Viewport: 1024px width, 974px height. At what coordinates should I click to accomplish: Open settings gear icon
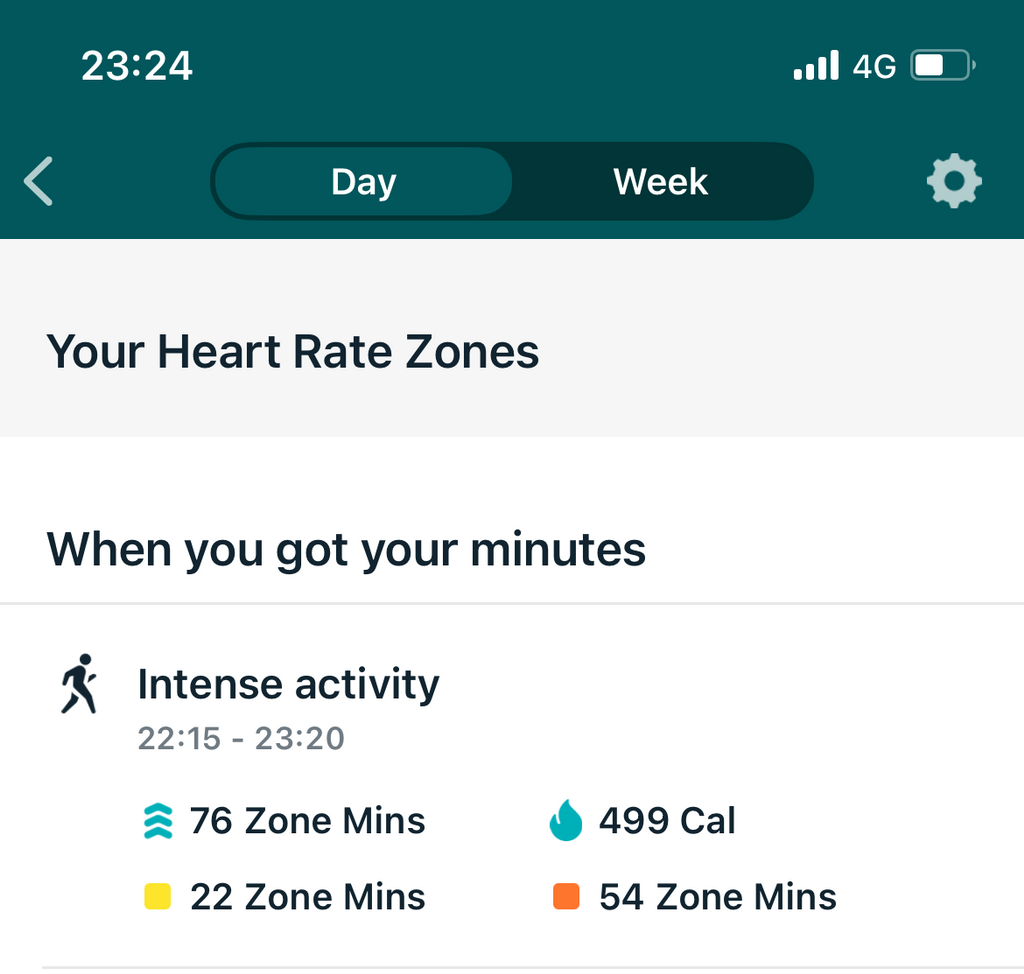954,181
